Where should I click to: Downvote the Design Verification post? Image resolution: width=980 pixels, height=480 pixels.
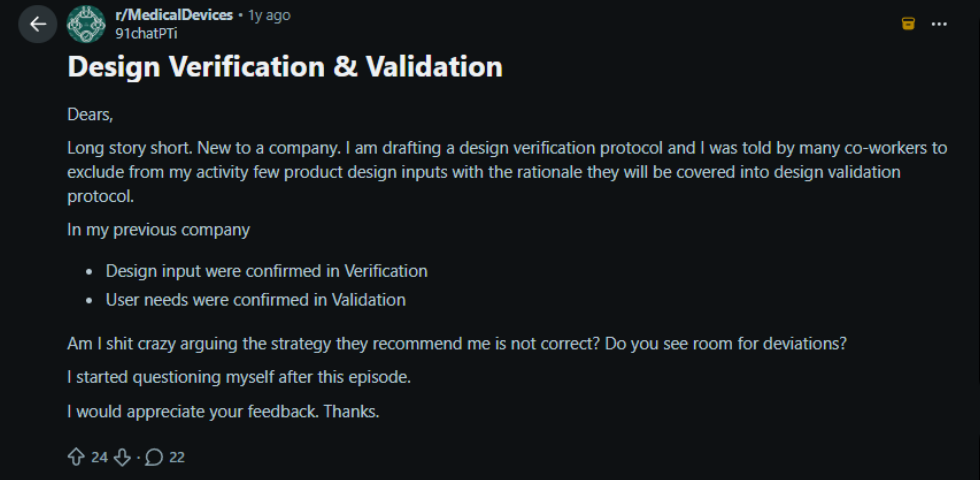pos(122,457)
